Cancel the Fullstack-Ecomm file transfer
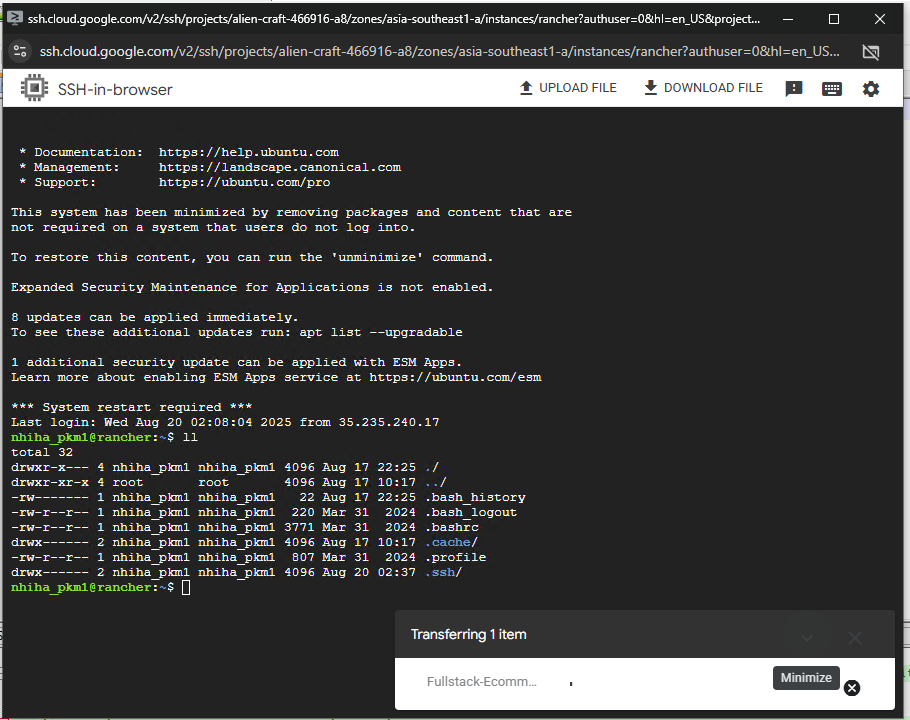Viewport: 910px width, 720px height. [x=852, y=688]
